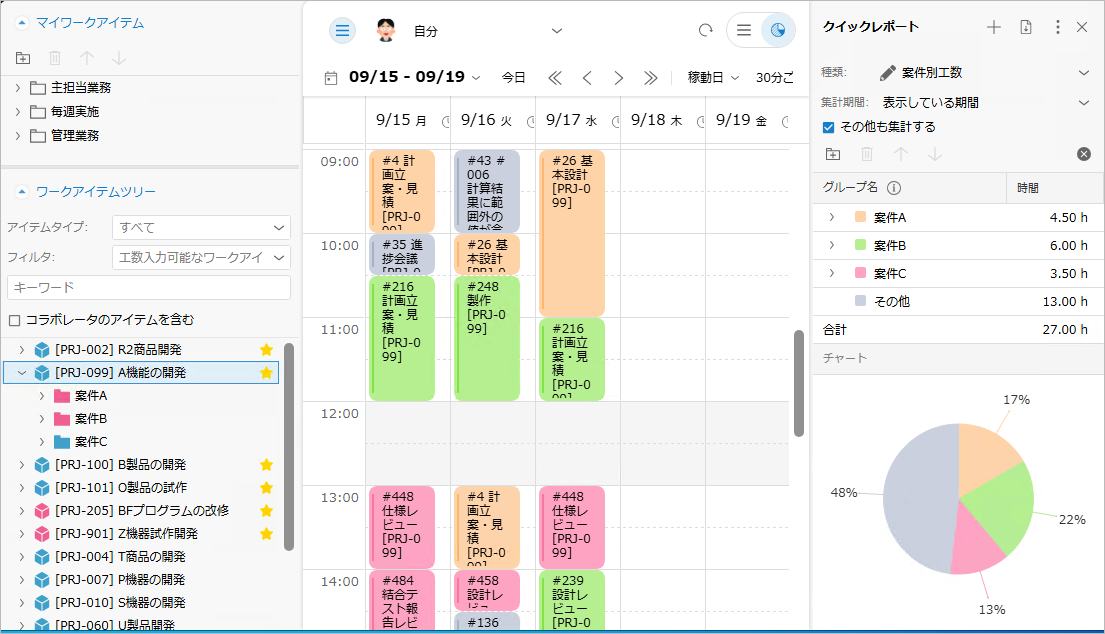Expand the 案件A row in the report table

pyautogui.click(x=831, y=217)
